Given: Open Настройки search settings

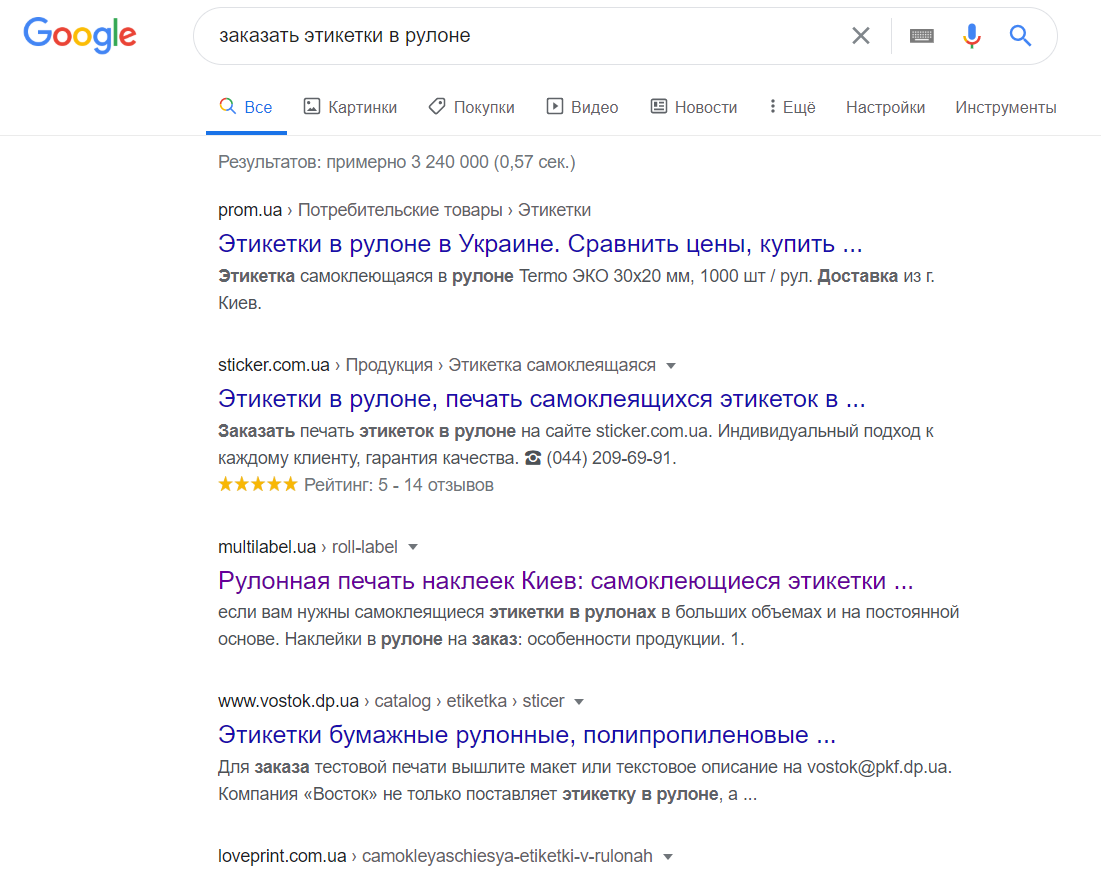Looking at the screenshot, I should click(x=885, y=107).
